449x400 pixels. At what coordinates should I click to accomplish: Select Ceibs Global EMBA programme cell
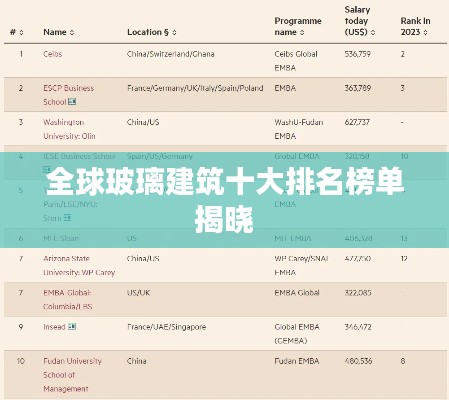coord(296,61)
